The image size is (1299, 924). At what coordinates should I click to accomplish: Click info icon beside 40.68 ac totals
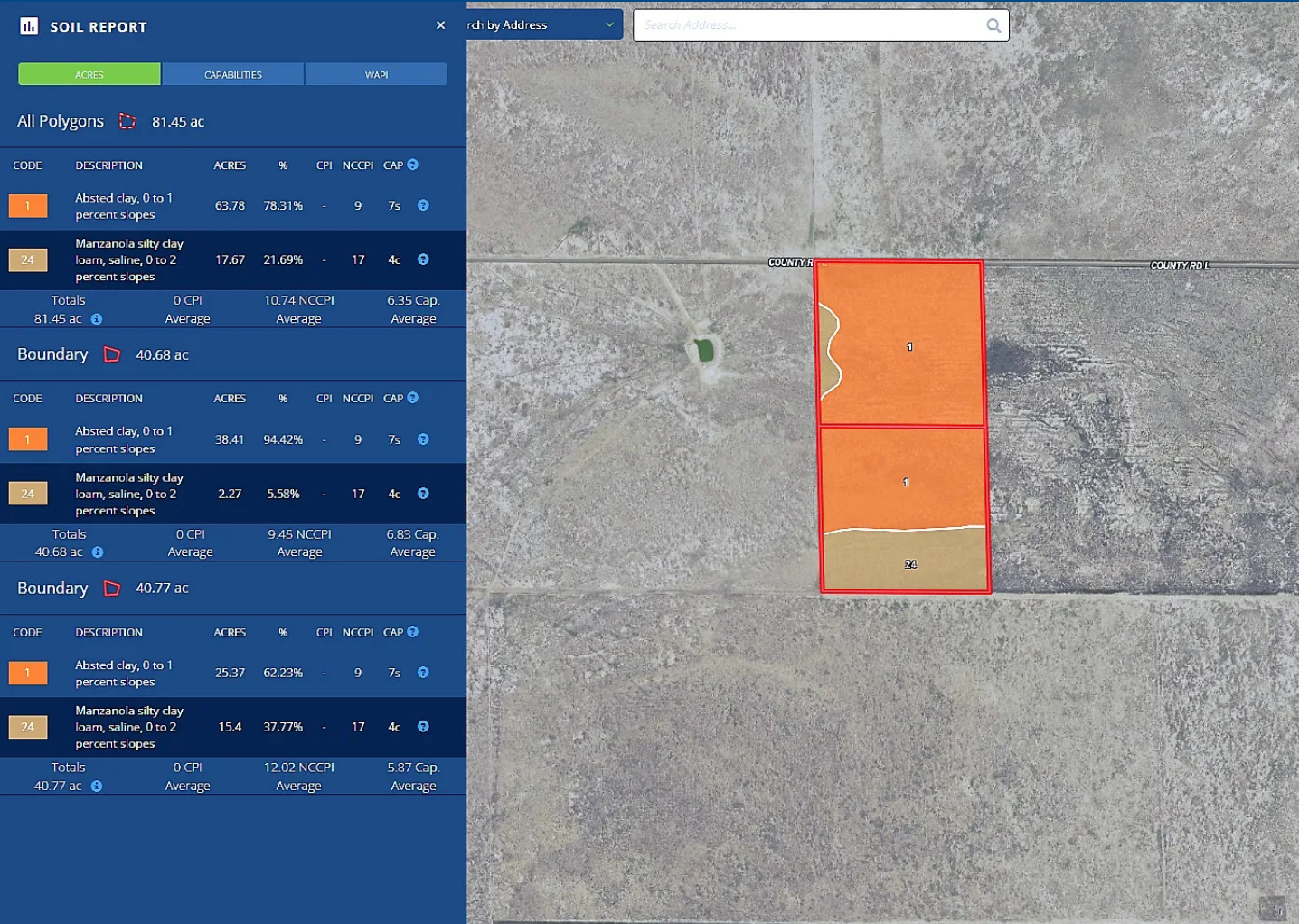(98, 552)
